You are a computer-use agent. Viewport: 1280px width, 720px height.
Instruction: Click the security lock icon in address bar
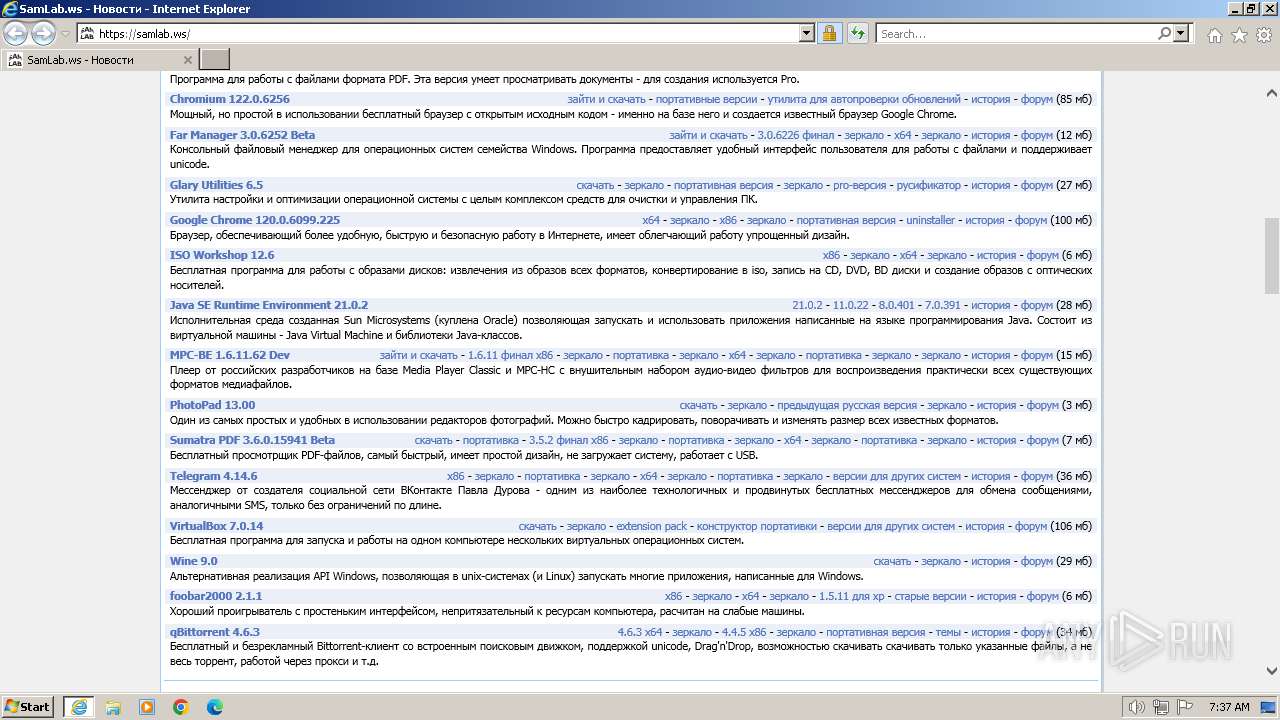829,34
